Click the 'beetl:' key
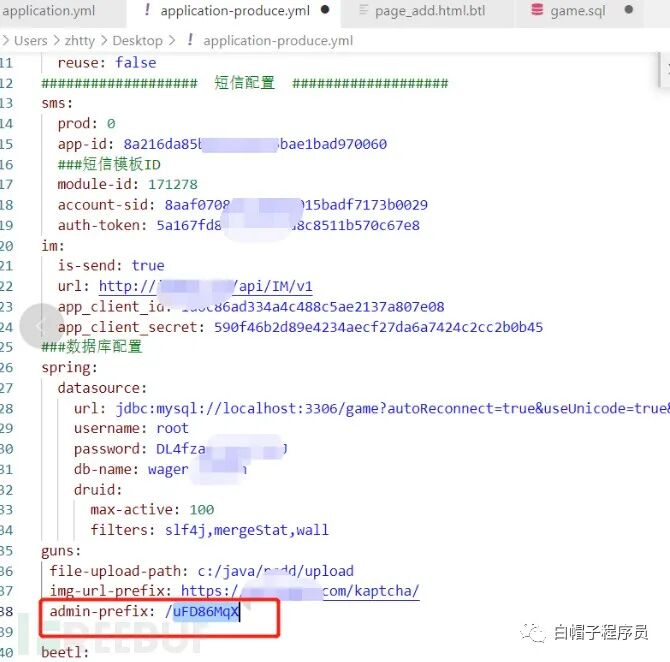The image size is (670, 662). (65, 653)
